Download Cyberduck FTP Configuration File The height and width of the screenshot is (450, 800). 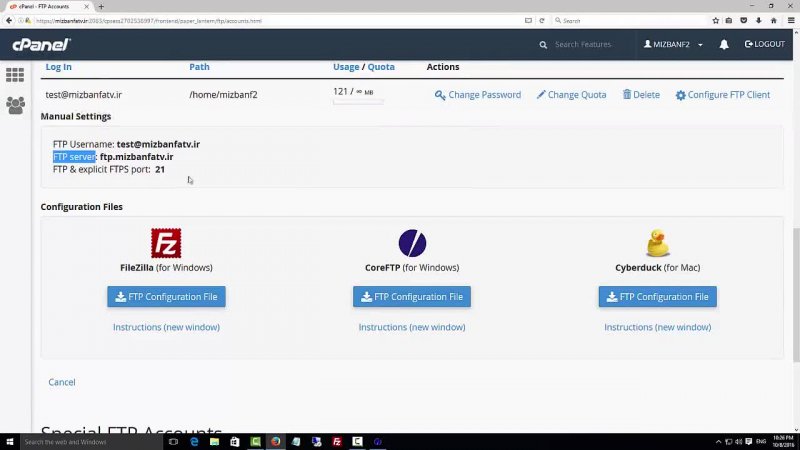657,297
